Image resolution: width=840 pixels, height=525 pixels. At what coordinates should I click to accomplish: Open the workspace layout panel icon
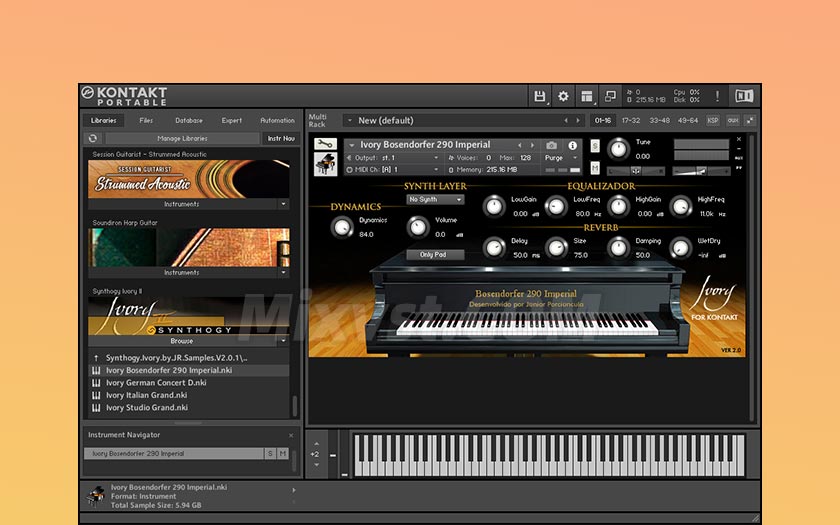tap(587, 96)
